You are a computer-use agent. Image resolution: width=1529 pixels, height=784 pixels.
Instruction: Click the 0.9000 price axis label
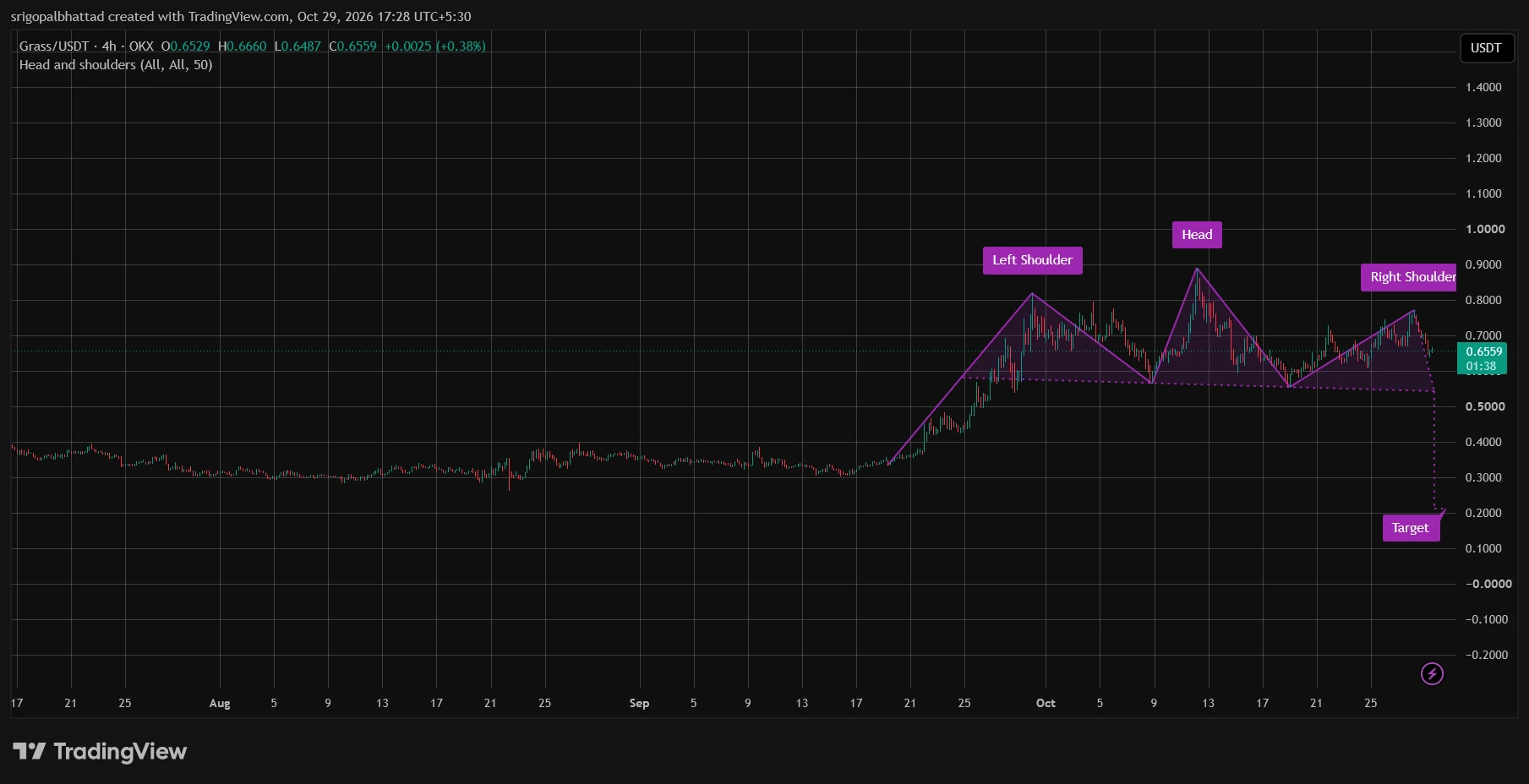point(1483,264)
